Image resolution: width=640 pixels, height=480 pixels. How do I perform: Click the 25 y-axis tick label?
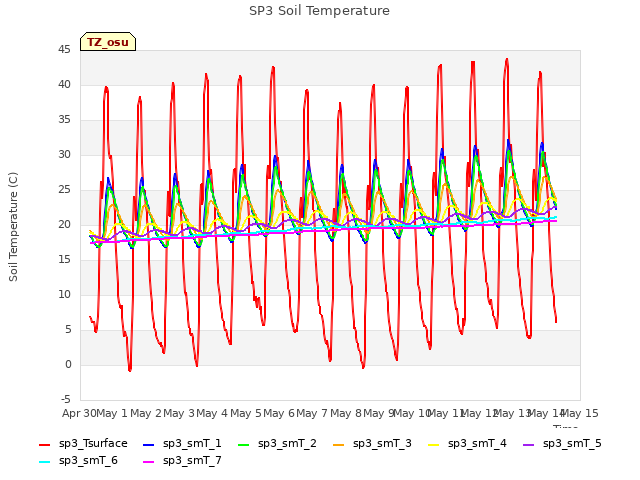pyautogui.click(x=64, y=190)
